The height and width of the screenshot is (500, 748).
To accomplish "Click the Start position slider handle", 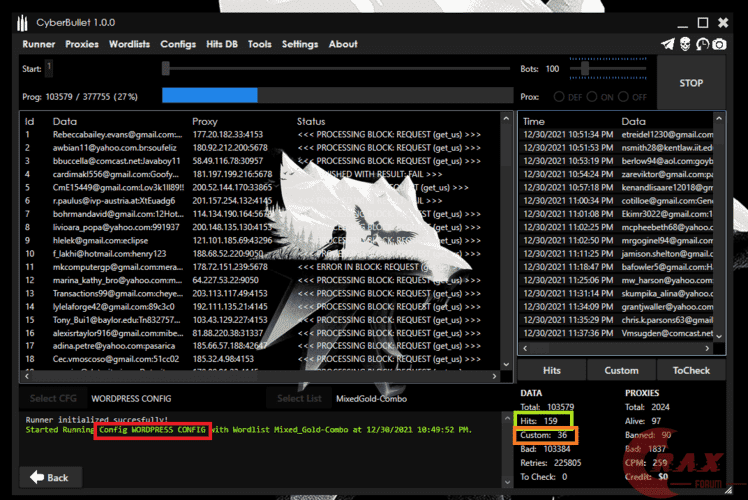I will 166,68.
